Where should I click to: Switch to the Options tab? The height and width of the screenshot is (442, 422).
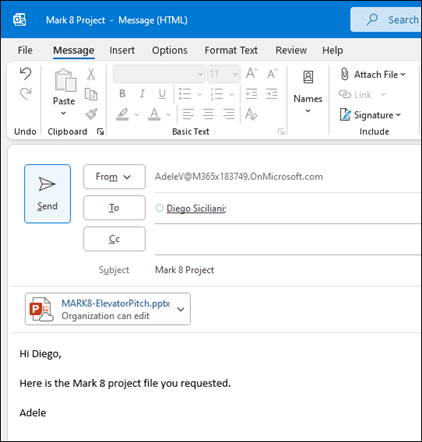click(x=170, y=50)
